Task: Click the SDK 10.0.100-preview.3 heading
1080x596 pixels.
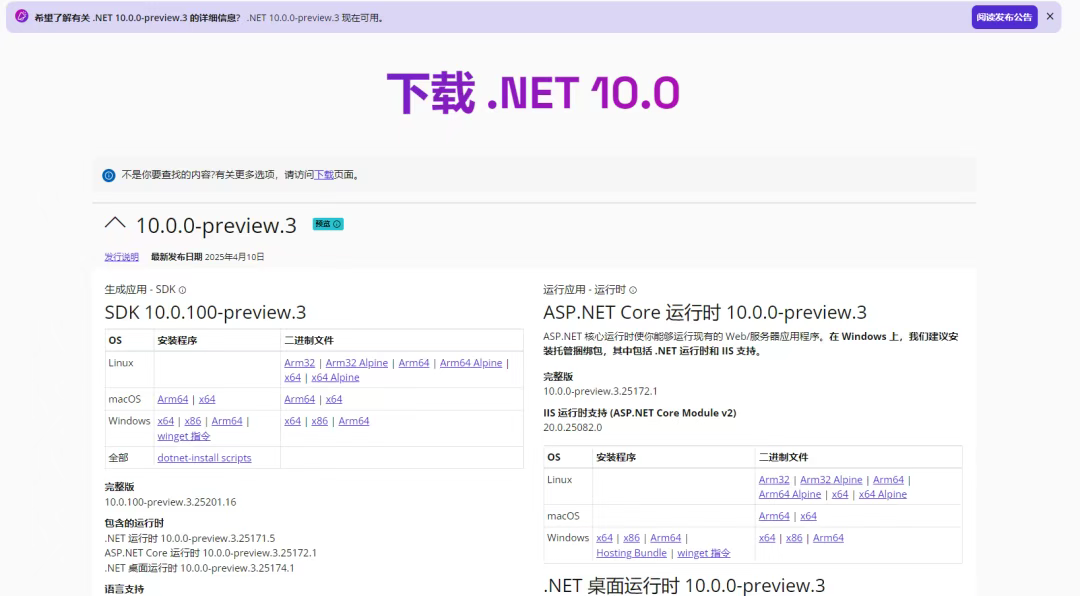Action: 205,313
